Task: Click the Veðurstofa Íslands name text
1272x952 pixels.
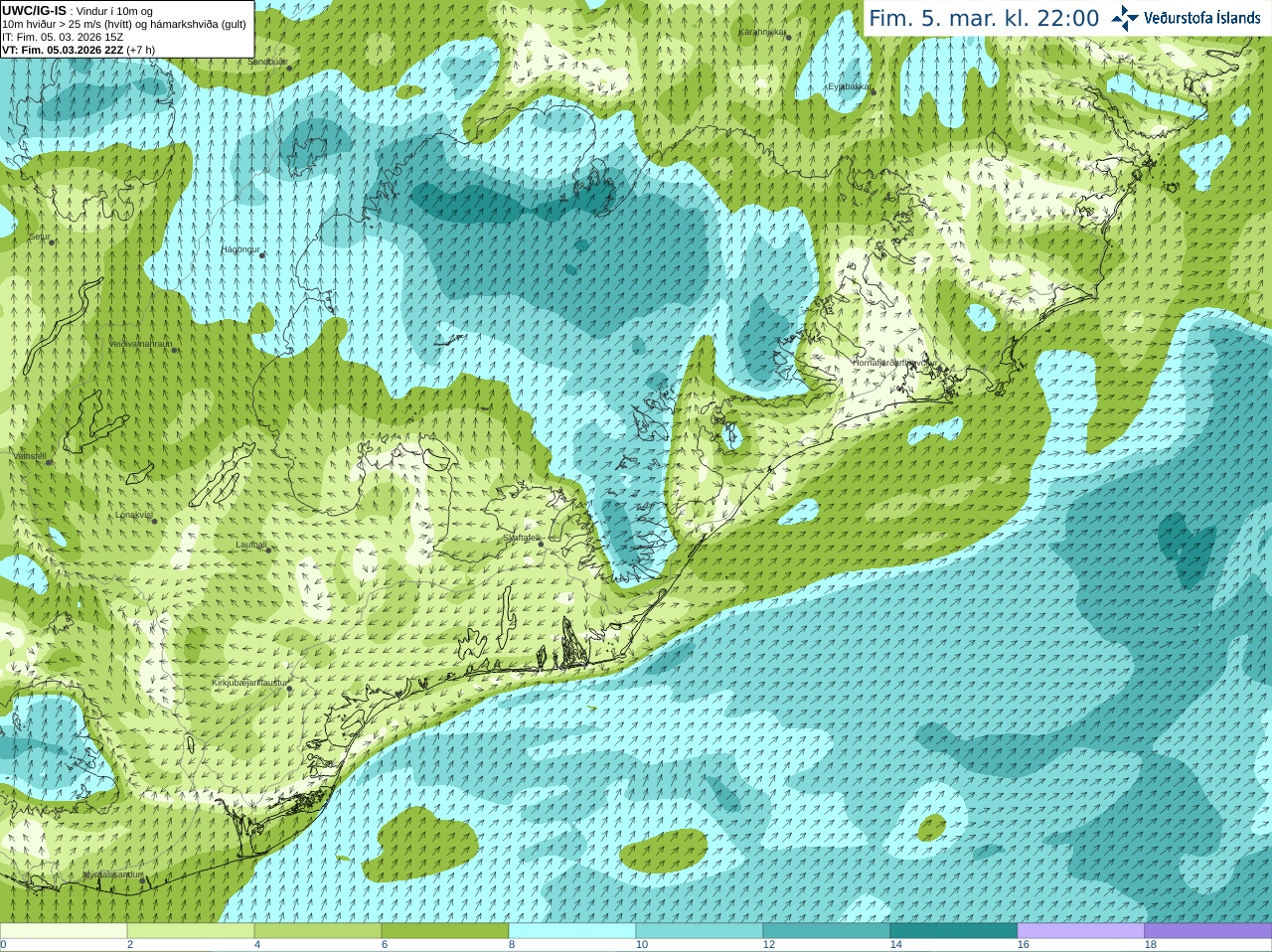Action: coord(1202,18)
